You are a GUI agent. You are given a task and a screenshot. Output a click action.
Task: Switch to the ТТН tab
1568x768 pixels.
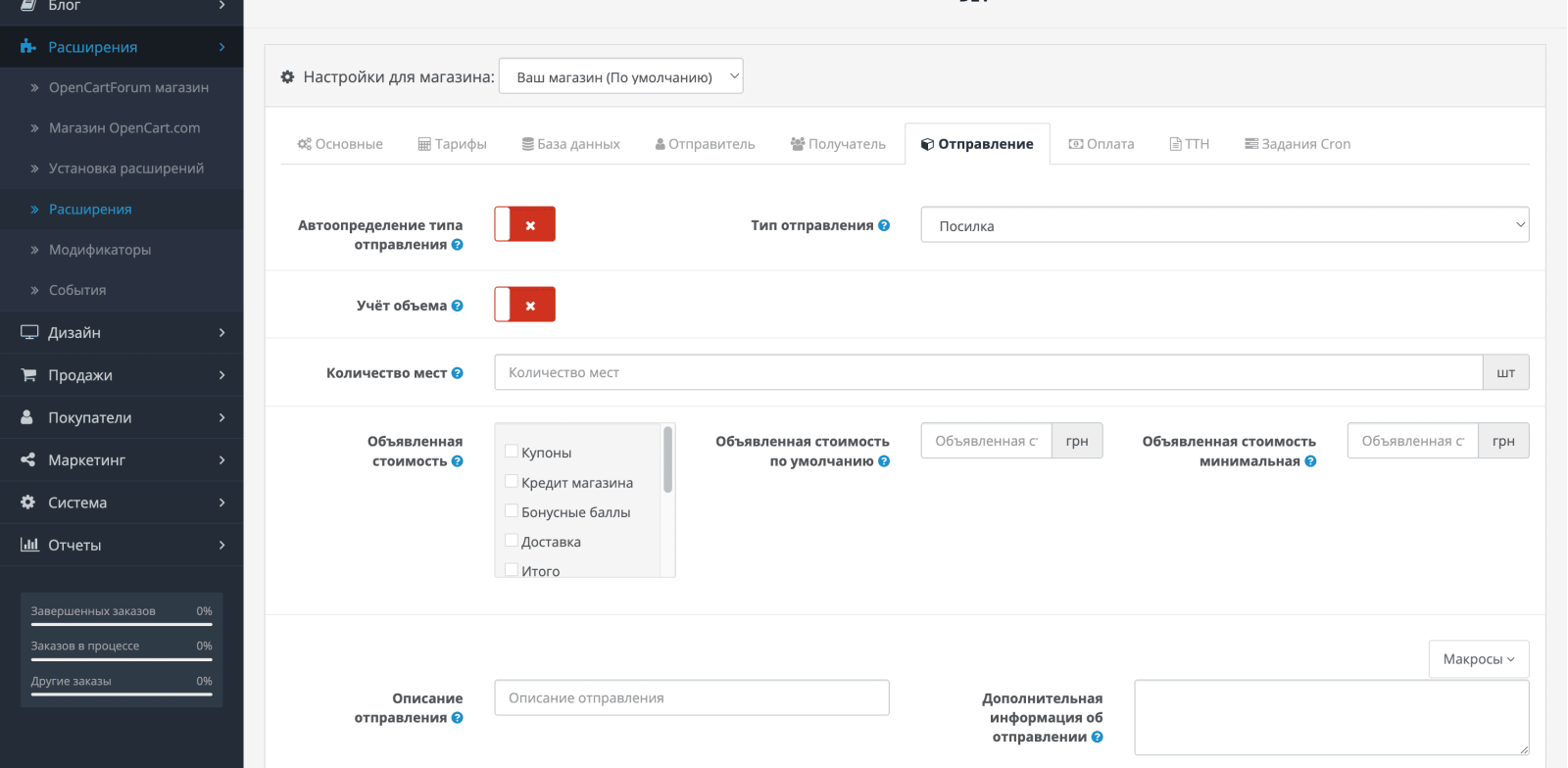[1190, 144]
